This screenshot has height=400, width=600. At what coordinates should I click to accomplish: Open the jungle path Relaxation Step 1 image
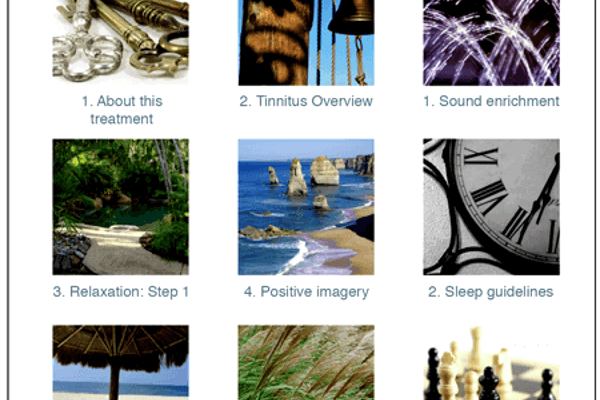pos(121,207)
